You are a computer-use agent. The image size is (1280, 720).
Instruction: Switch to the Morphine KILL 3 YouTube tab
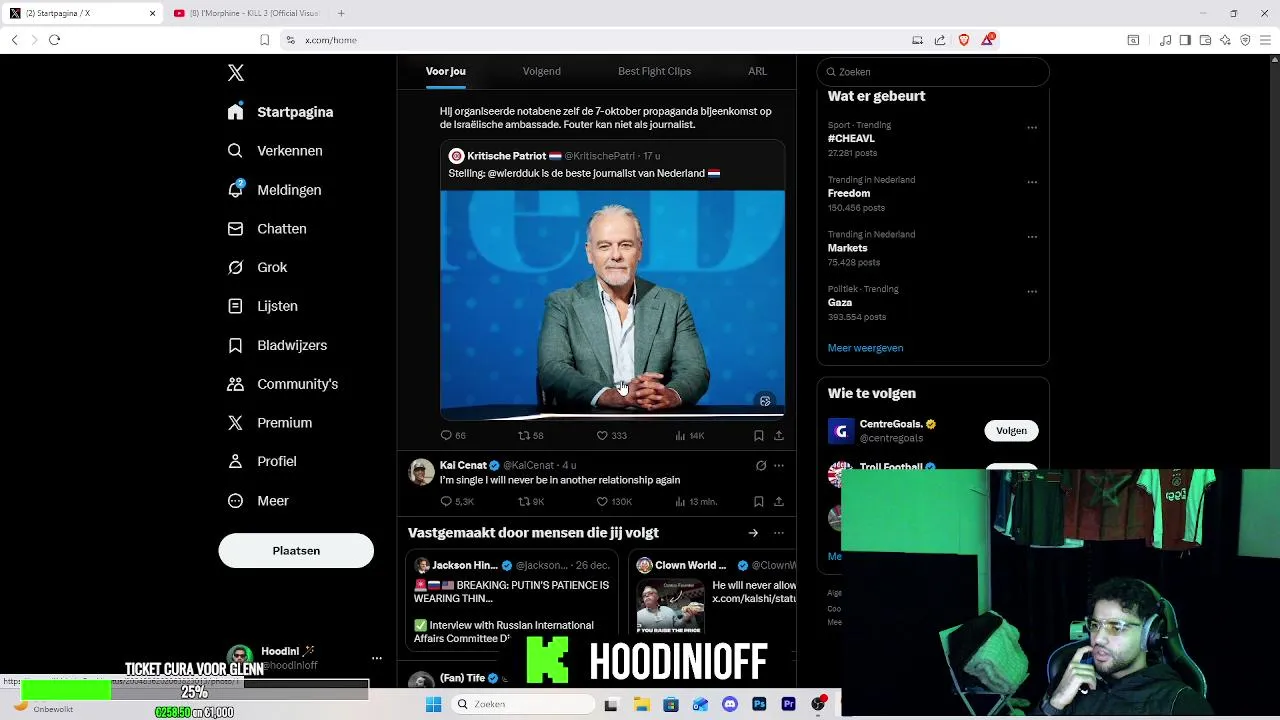click(x=246, y=13)
